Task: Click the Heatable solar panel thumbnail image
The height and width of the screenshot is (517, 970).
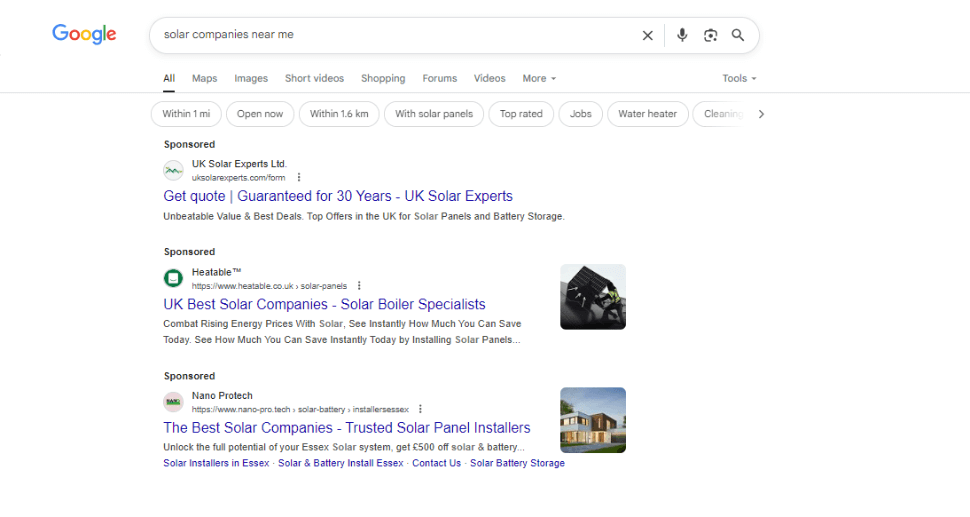Action: [x=593, y=297]
